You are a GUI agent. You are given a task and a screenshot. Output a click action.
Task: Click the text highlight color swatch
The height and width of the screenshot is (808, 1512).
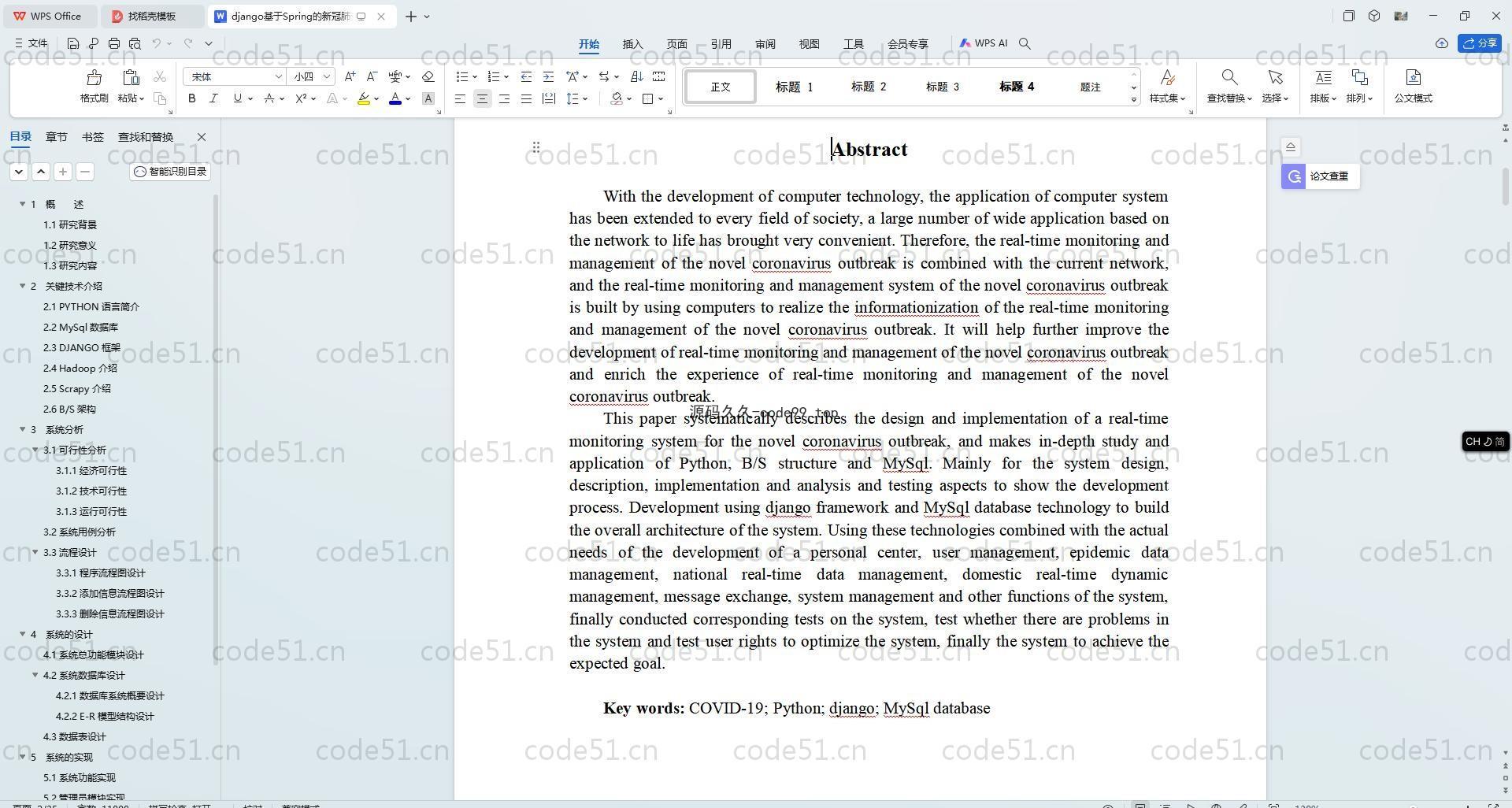coord(363,98)
